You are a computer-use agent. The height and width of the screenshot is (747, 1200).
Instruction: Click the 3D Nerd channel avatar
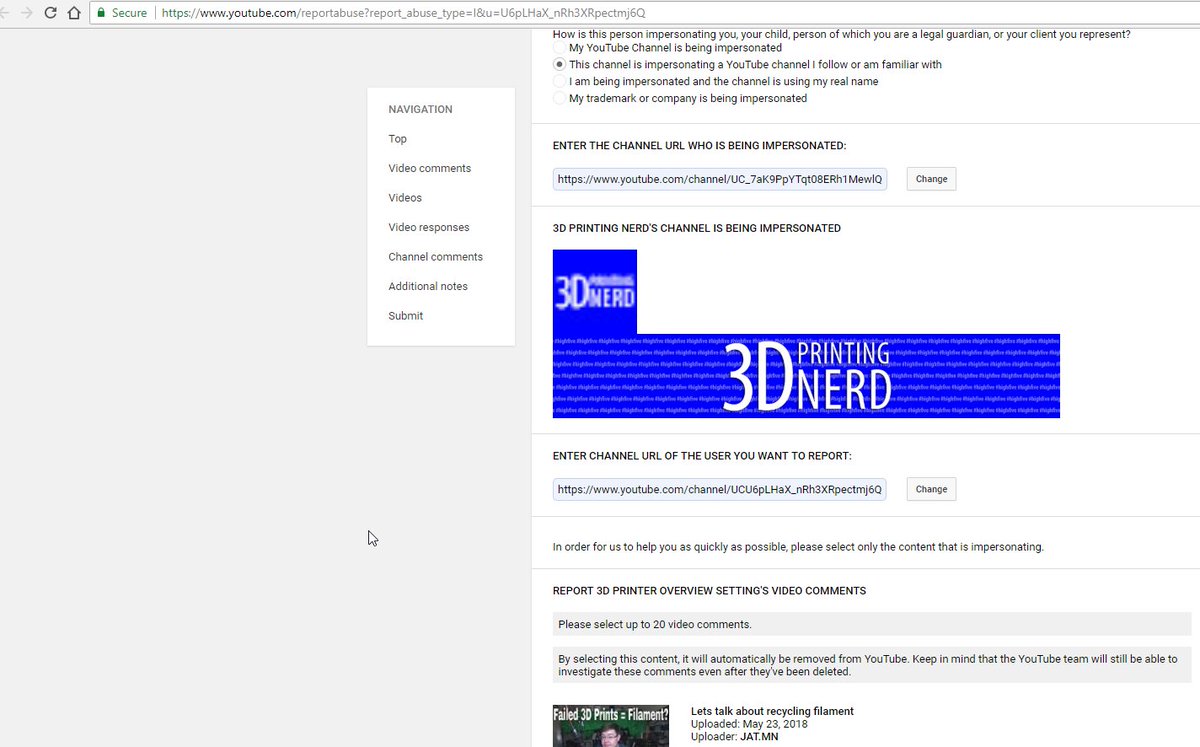(x=595, y=291)
